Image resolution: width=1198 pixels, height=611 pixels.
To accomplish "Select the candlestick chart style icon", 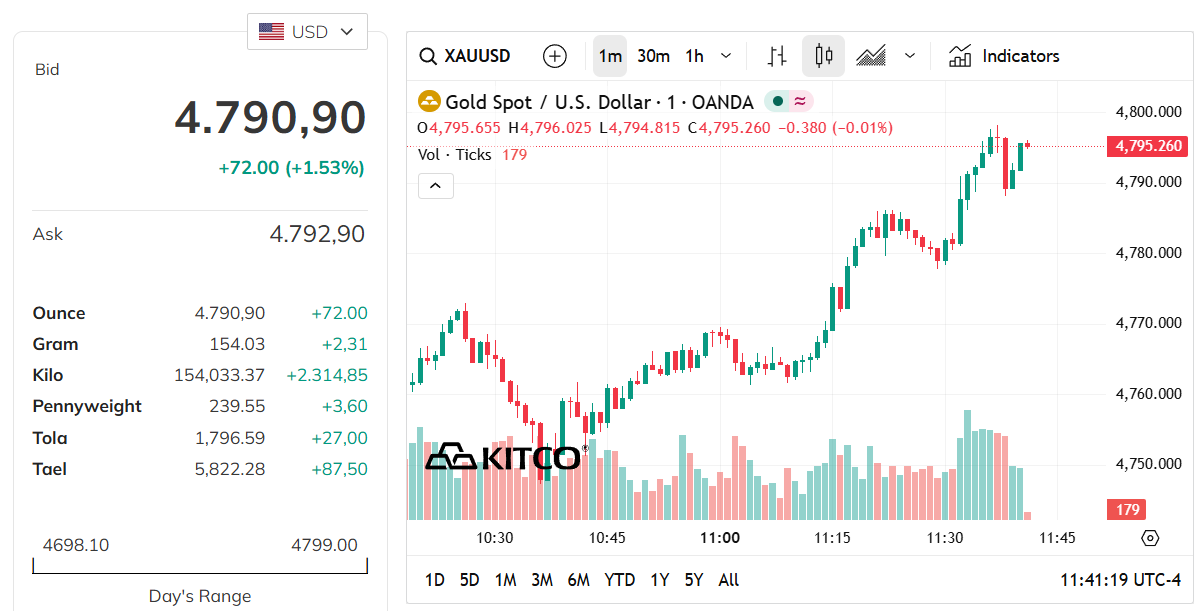I will 822,56.
